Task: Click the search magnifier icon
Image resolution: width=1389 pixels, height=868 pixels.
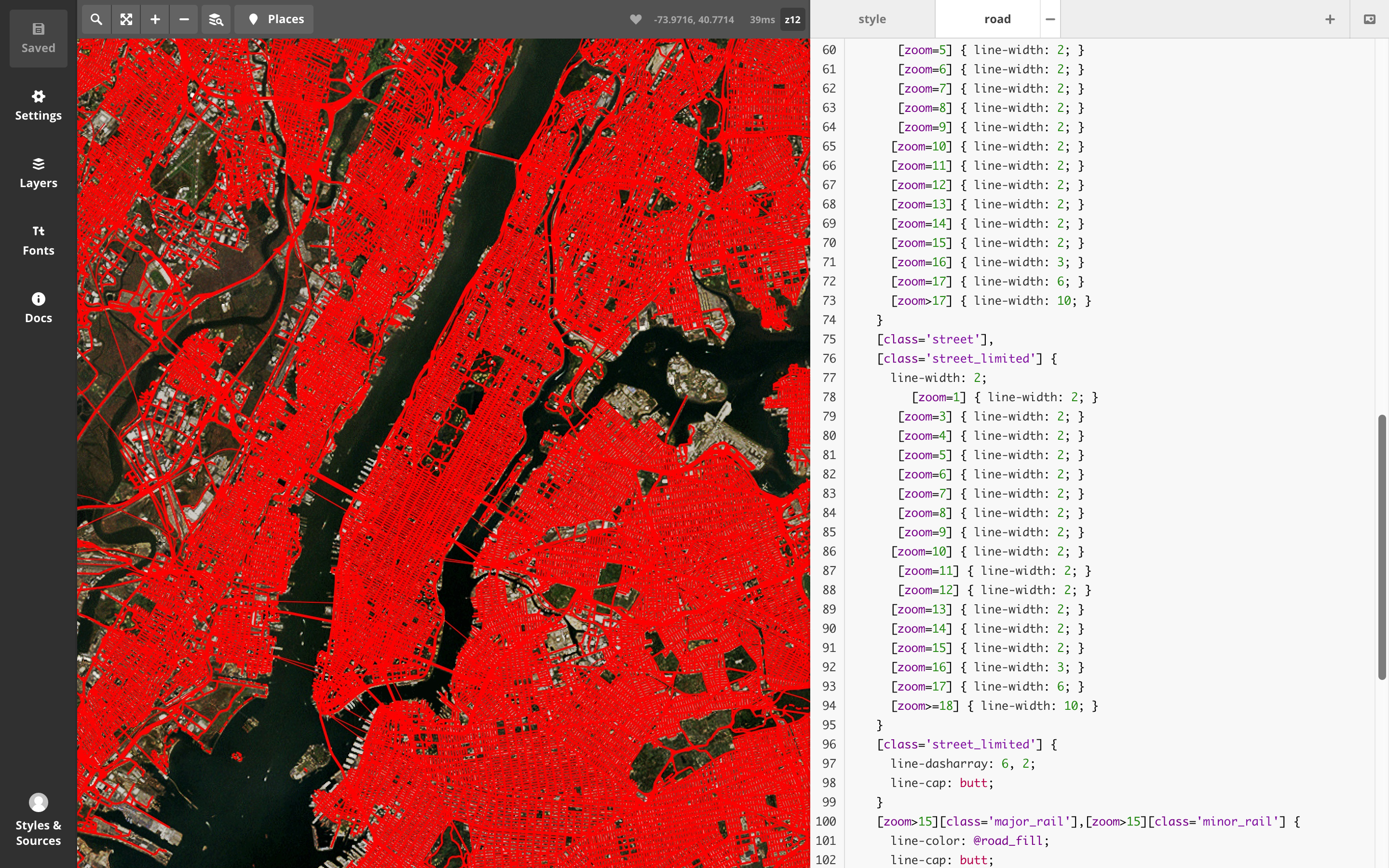Action: pyautogui.click(x=96, y=19)
